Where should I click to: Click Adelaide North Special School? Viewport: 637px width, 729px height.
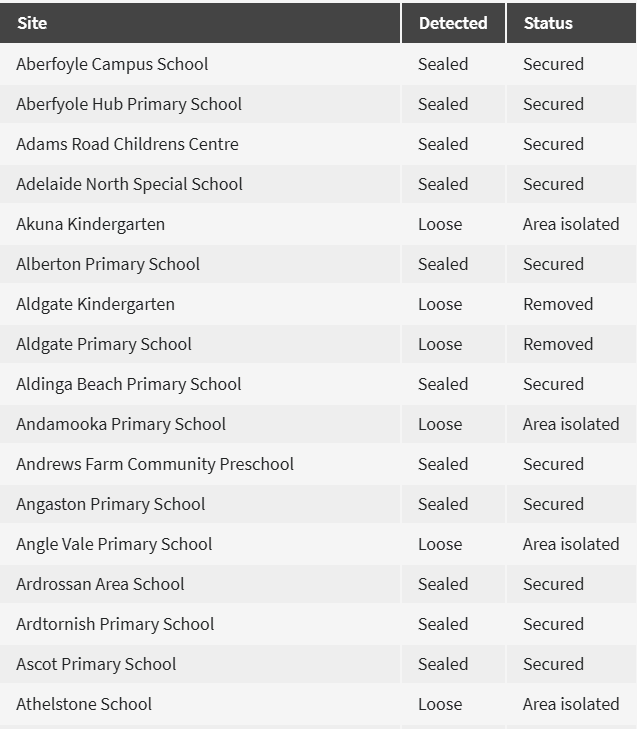tap(129, 184)
